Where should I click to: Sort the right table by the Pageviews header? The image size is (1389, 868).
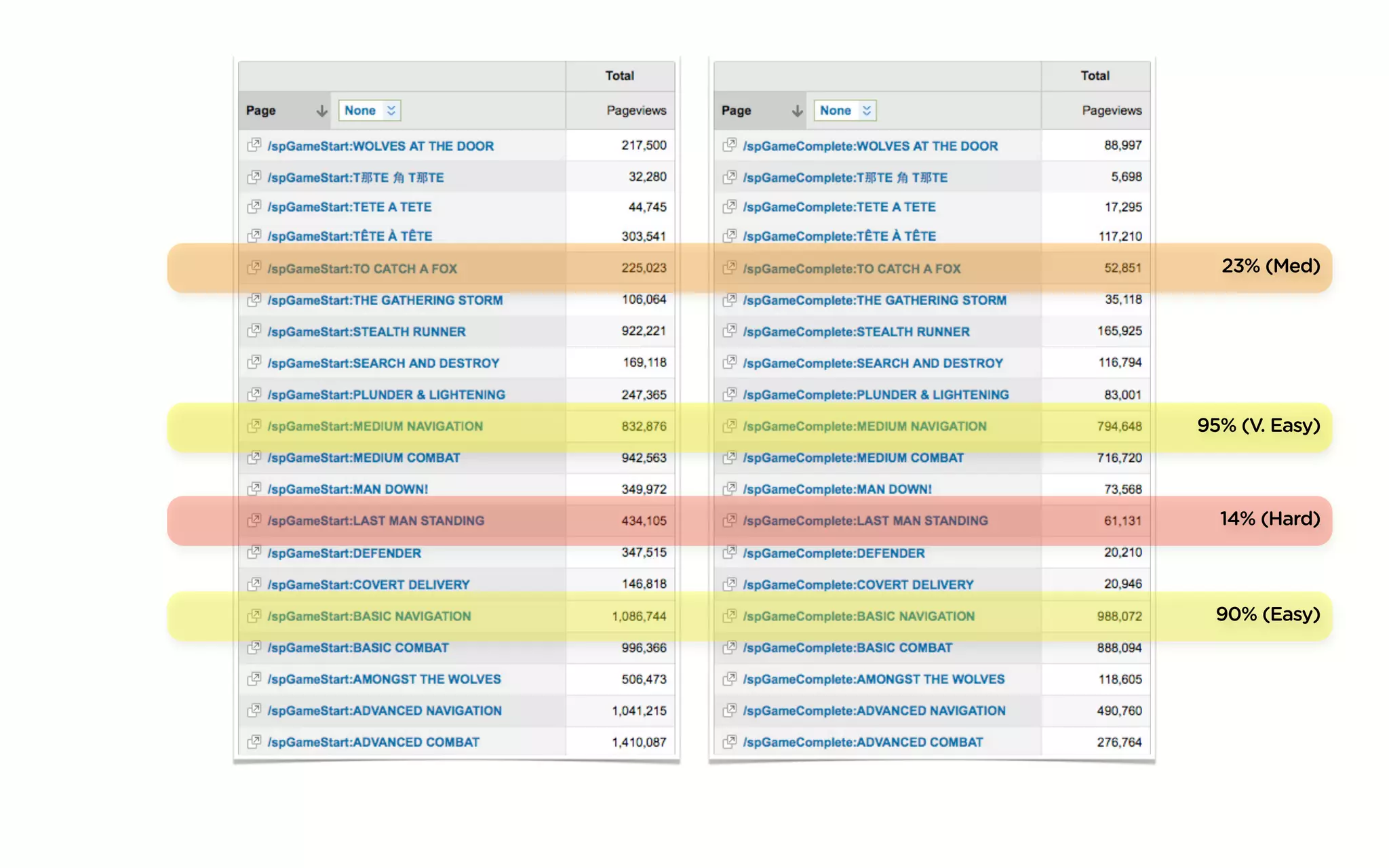pyautogui.click(x=1111, y=111)
